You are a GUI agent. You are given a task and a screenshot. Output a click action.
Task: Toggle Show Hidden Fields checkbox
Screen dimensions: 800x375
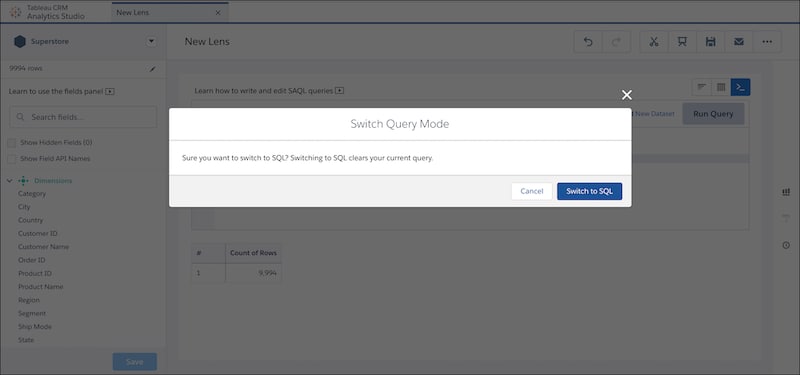[12, 143]
